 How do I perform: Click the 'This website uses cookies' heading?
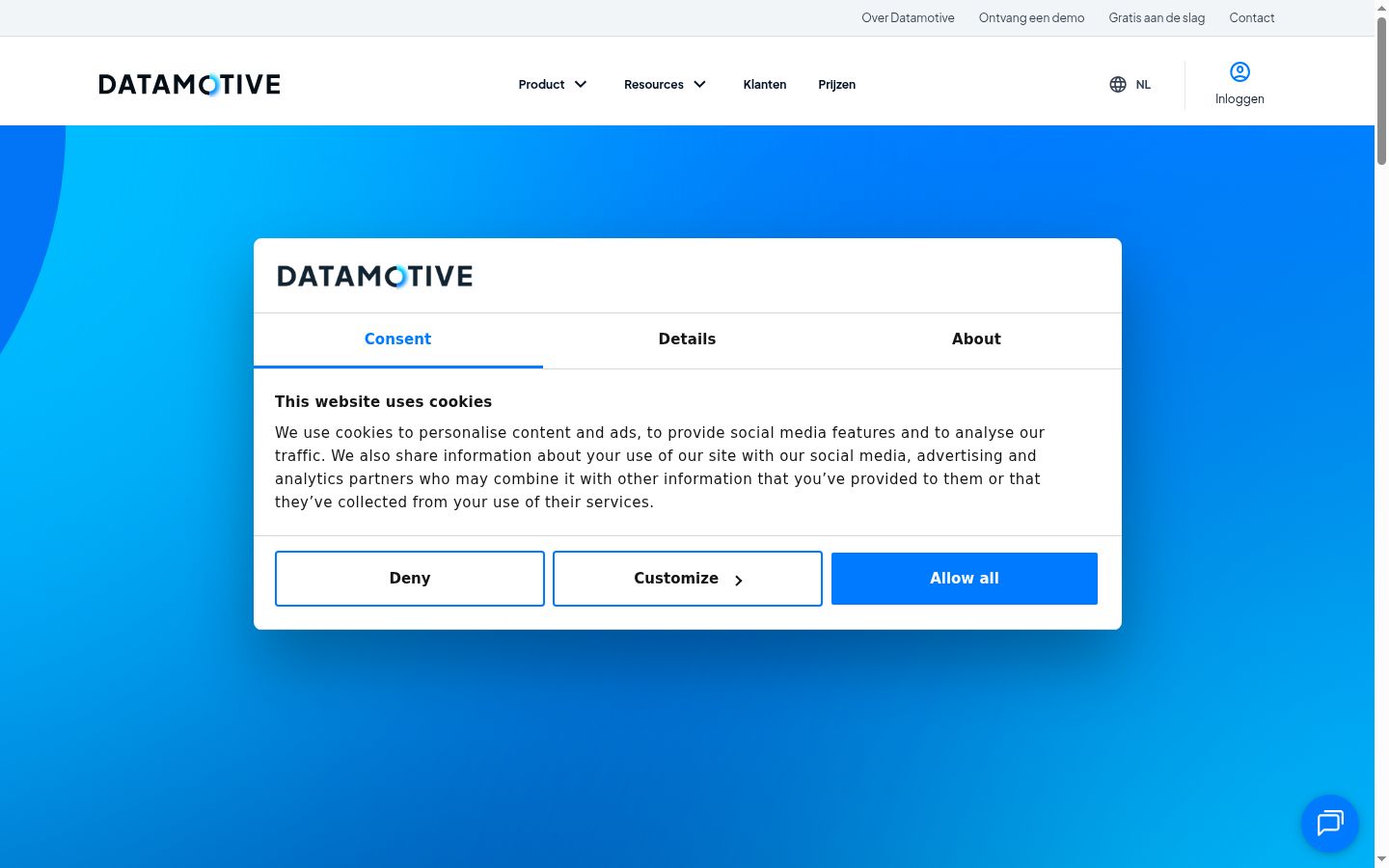383,402
